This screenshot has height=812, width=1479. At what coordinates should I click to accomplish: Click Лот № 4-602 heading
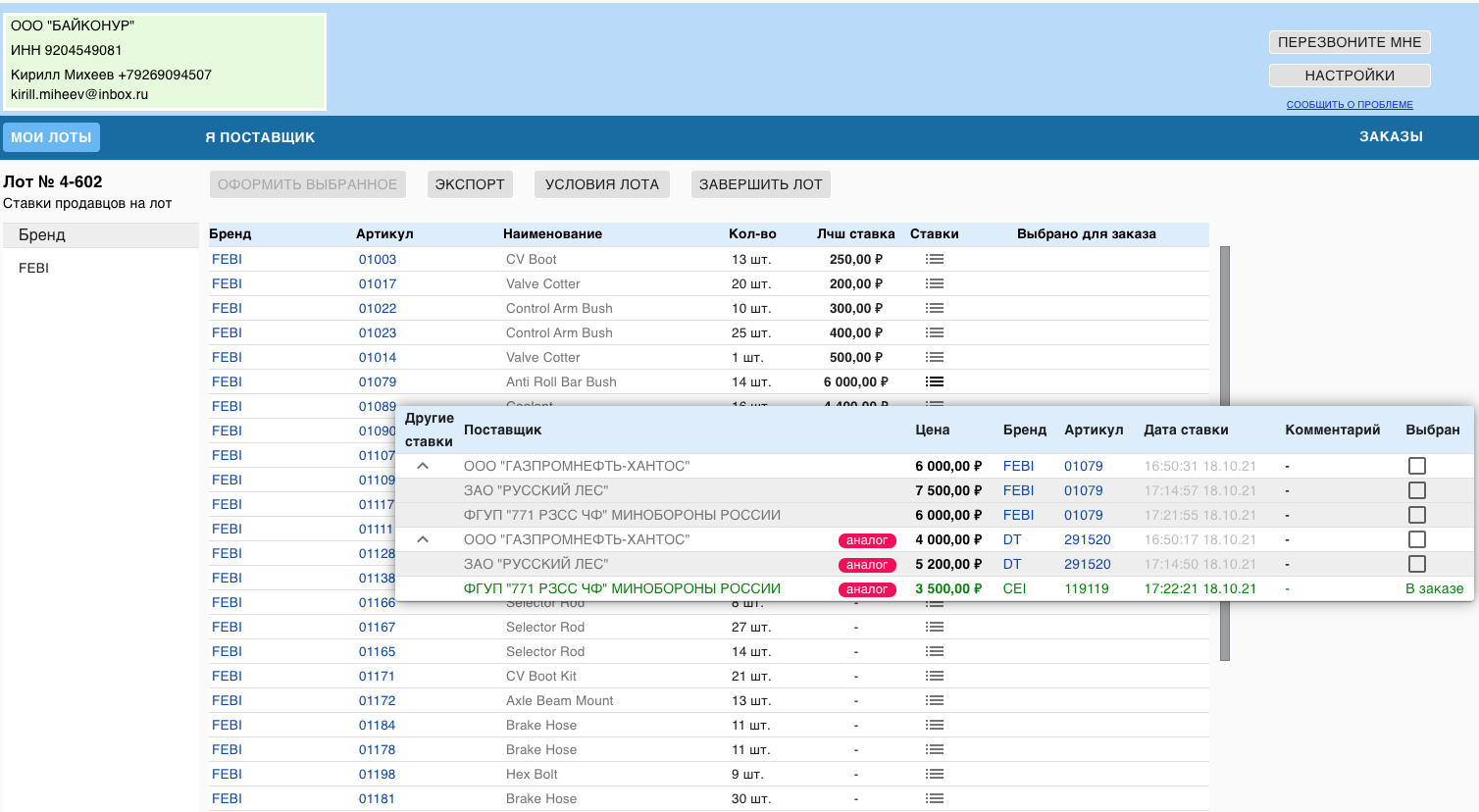53,181
